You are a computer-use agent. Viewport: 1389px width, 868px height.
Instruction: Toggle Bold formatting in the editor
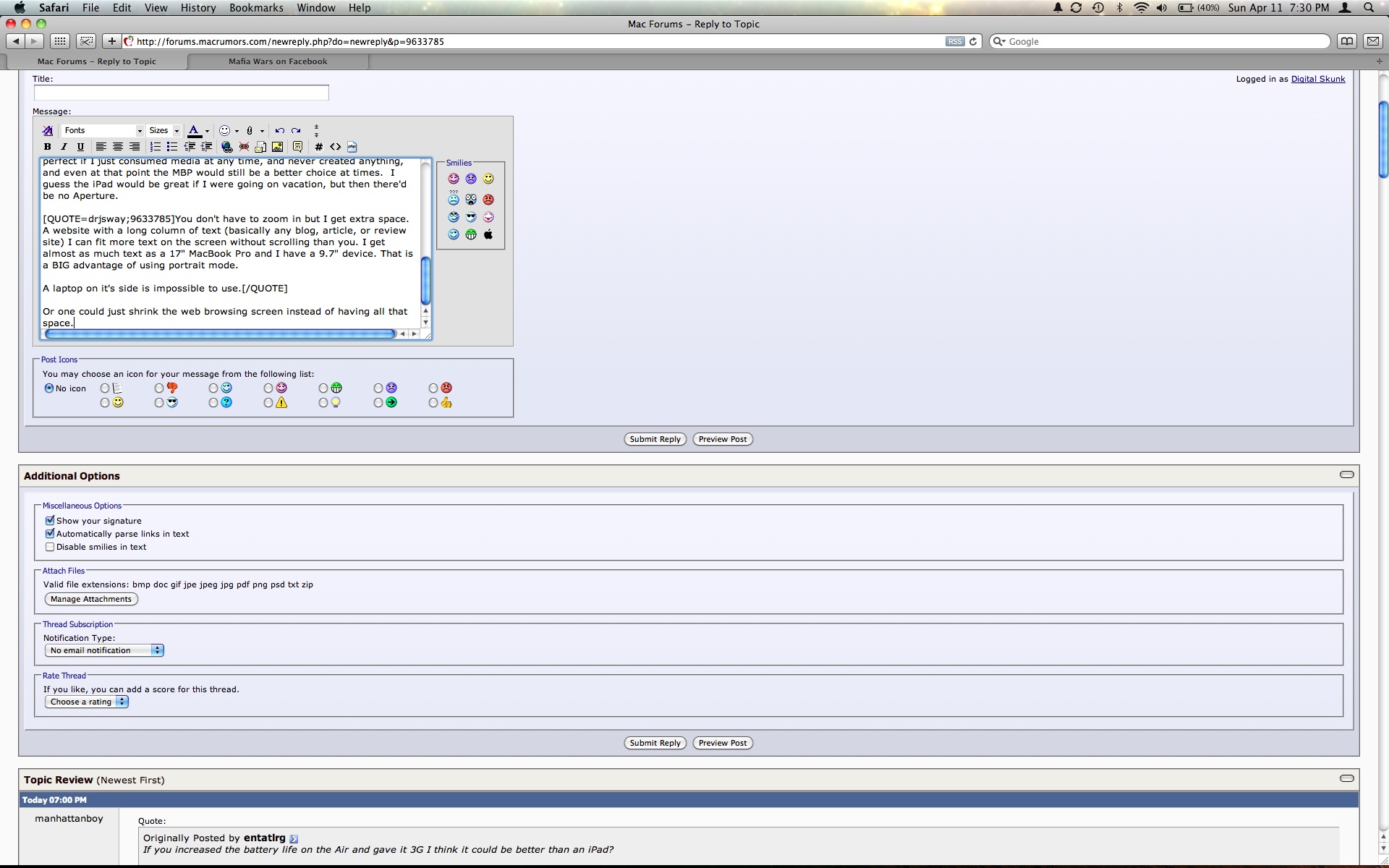click(48, 147)
